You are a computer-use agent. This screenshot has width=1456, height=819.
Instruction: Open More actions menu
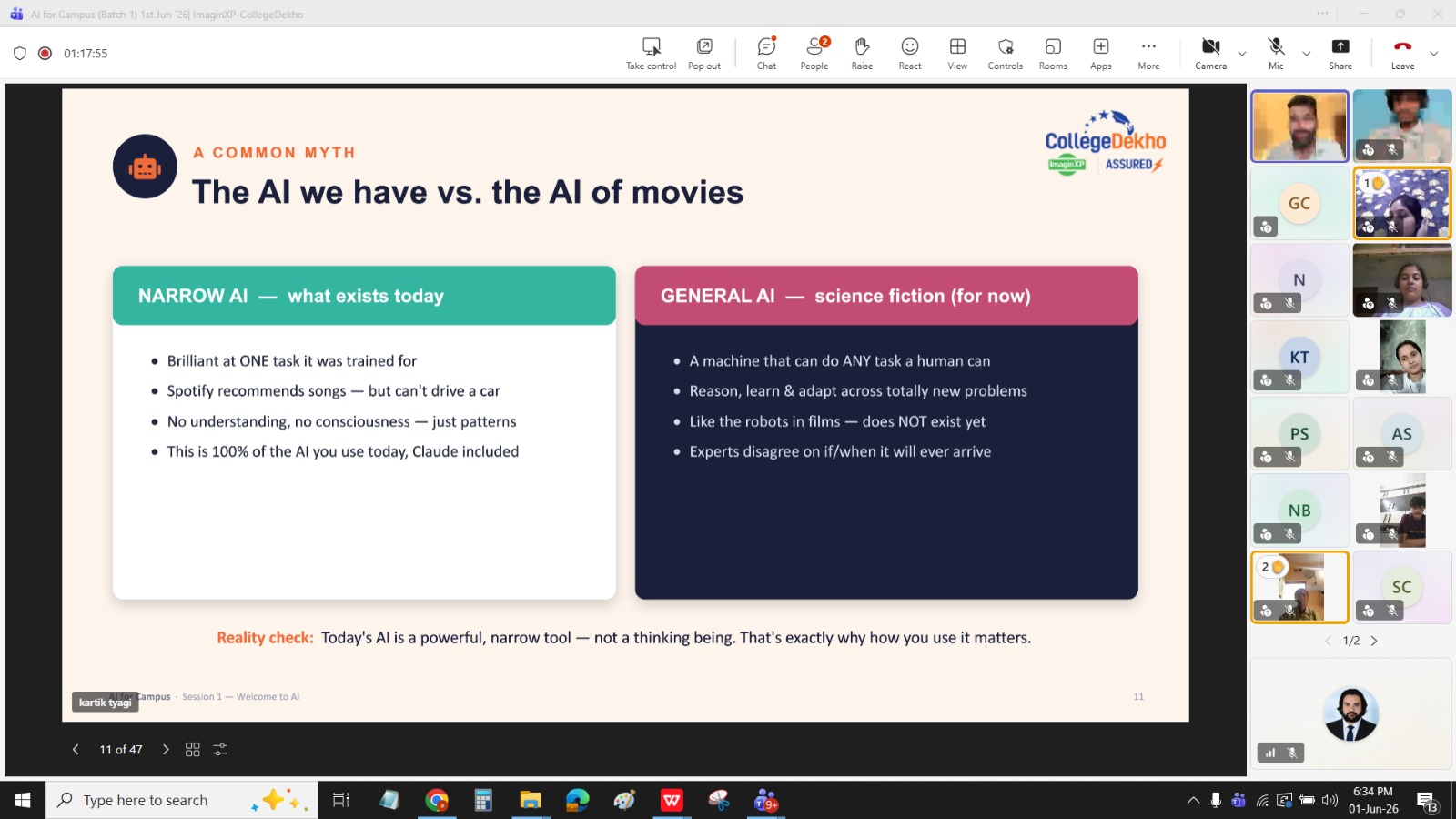(1148, 54)
